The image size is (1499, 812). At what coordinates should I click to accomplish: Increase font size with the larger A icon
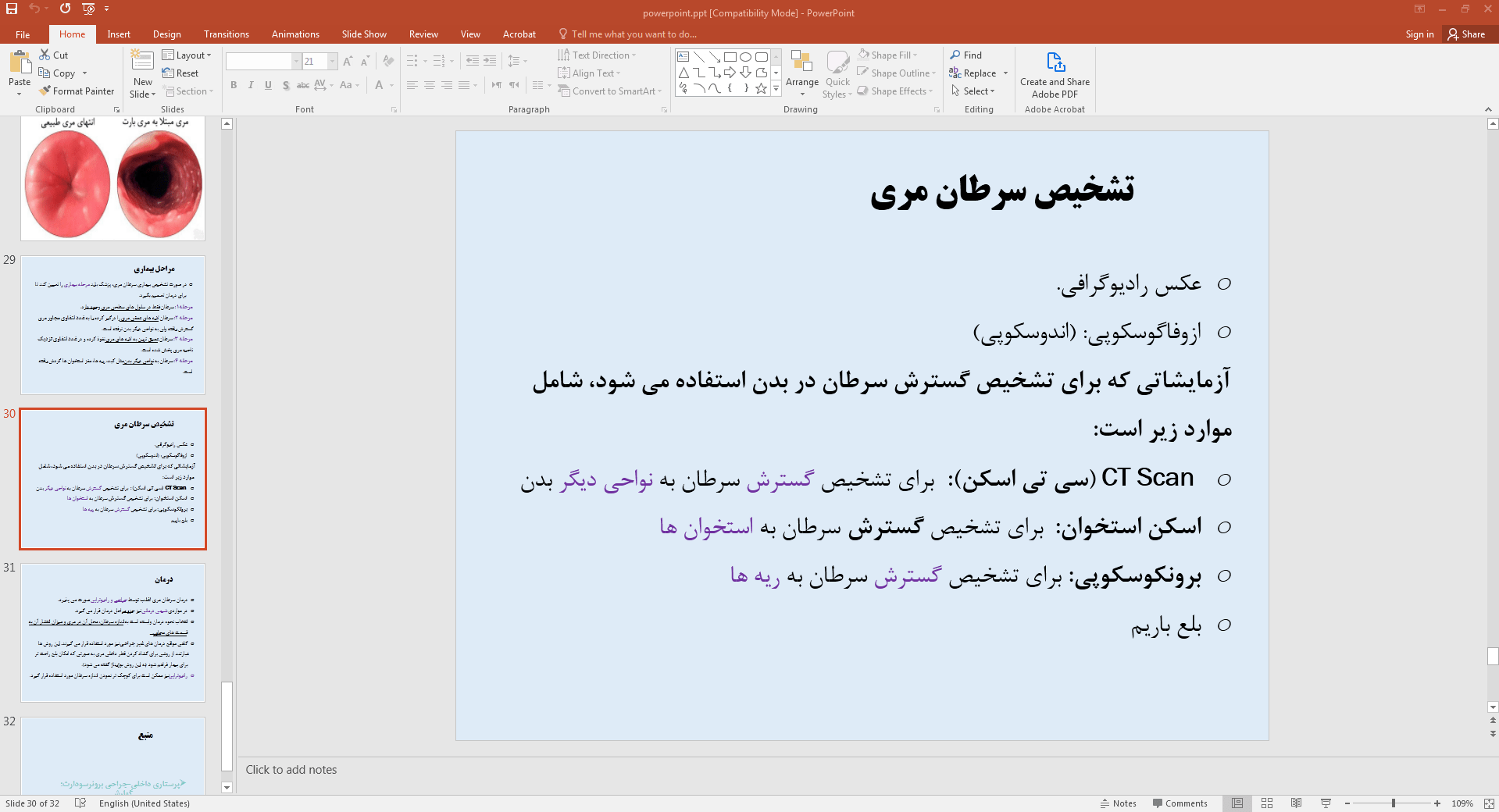click(348, 61)
